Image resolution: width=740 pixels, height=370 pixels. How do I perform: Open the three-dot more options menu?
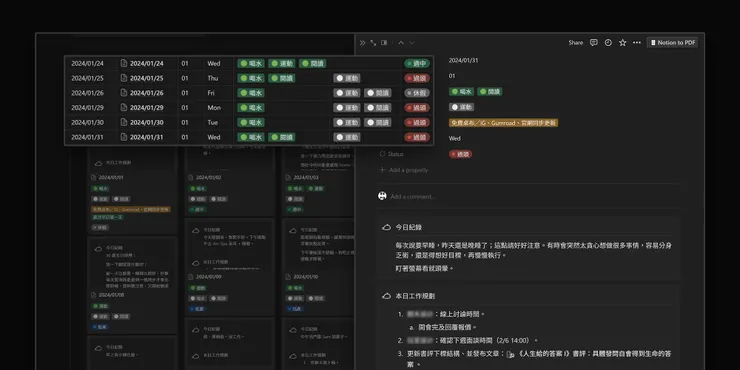tap(637, 42)
